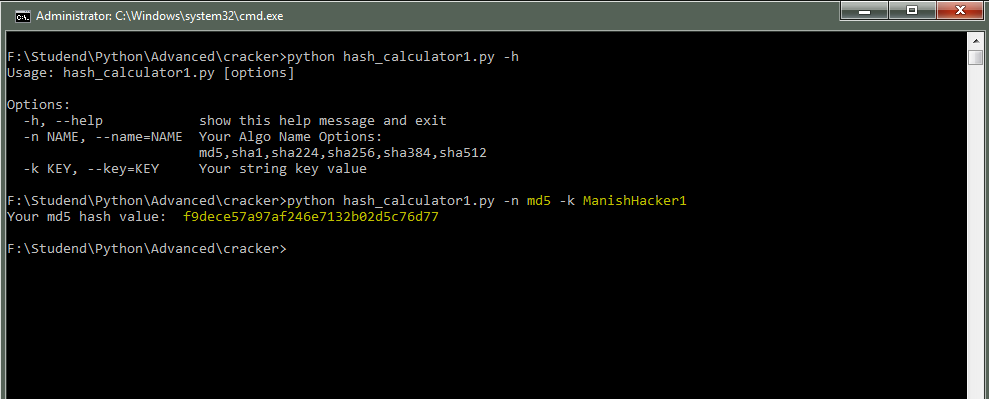Minimize the cmd.exe window

click(864, 11)
